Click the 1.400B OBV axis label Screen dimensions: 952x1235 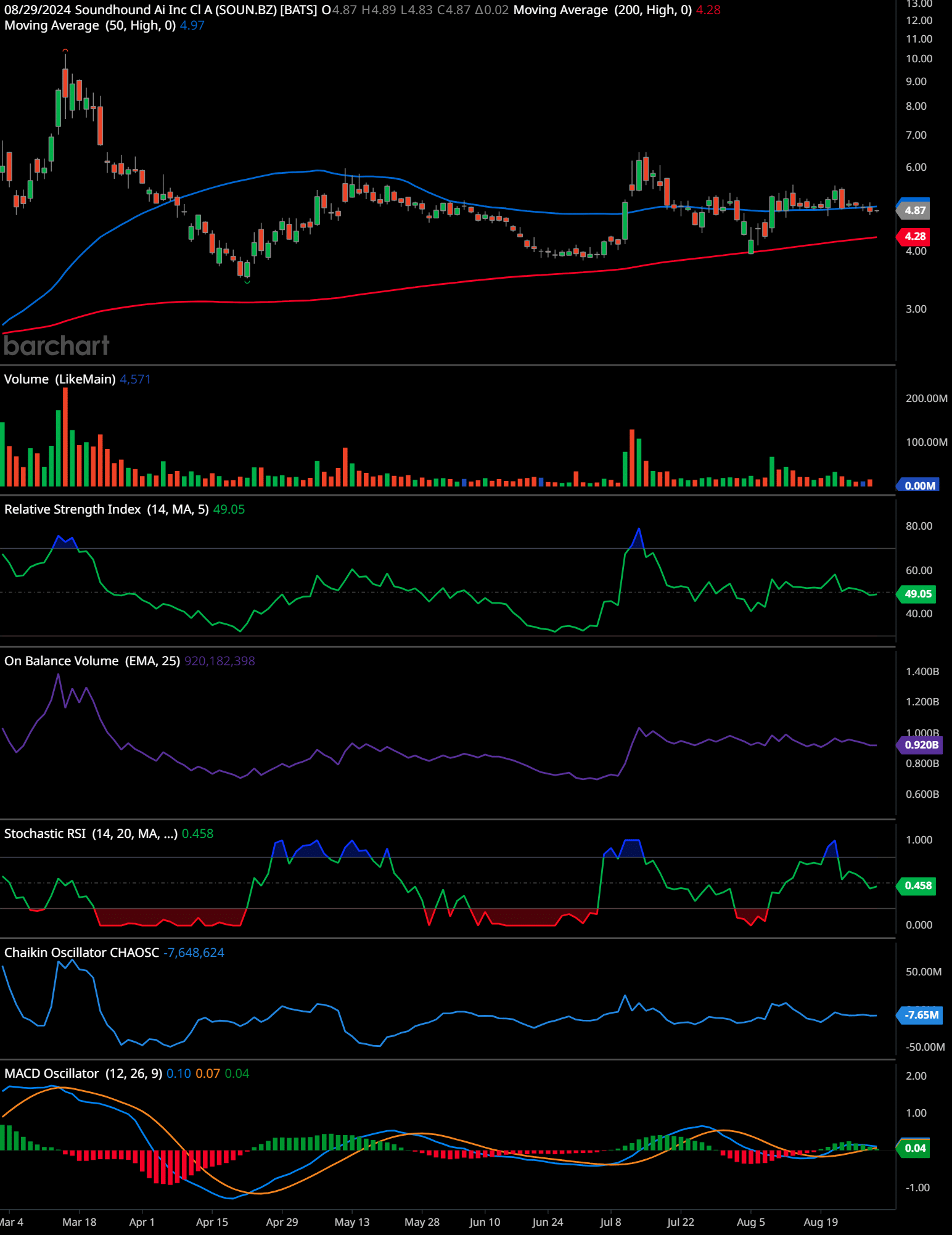[x=922, y=671]
